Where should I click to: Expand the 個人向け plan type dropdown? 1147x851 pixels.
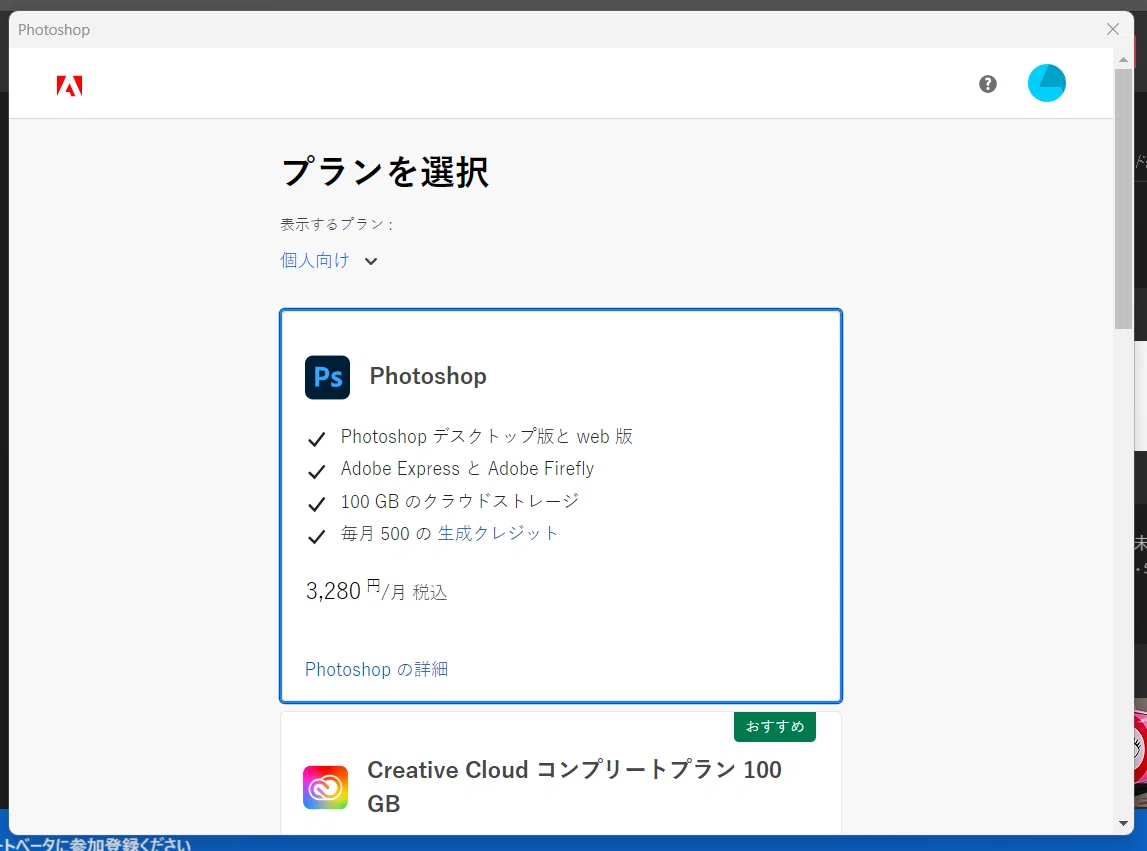pyautogui.click(x=328, y=260)
